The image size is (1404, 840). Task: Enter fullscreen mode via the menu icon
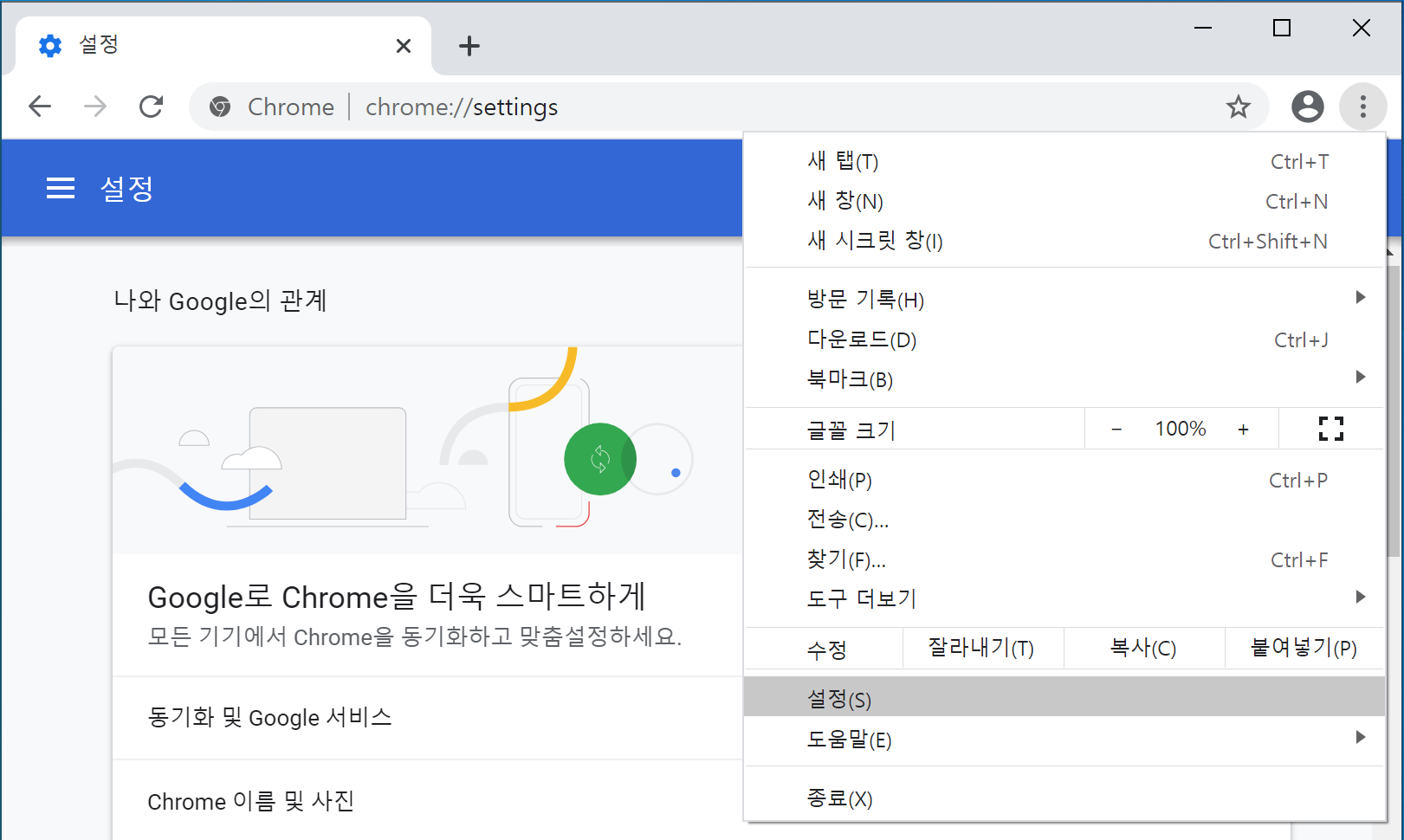coord(1330,429)
